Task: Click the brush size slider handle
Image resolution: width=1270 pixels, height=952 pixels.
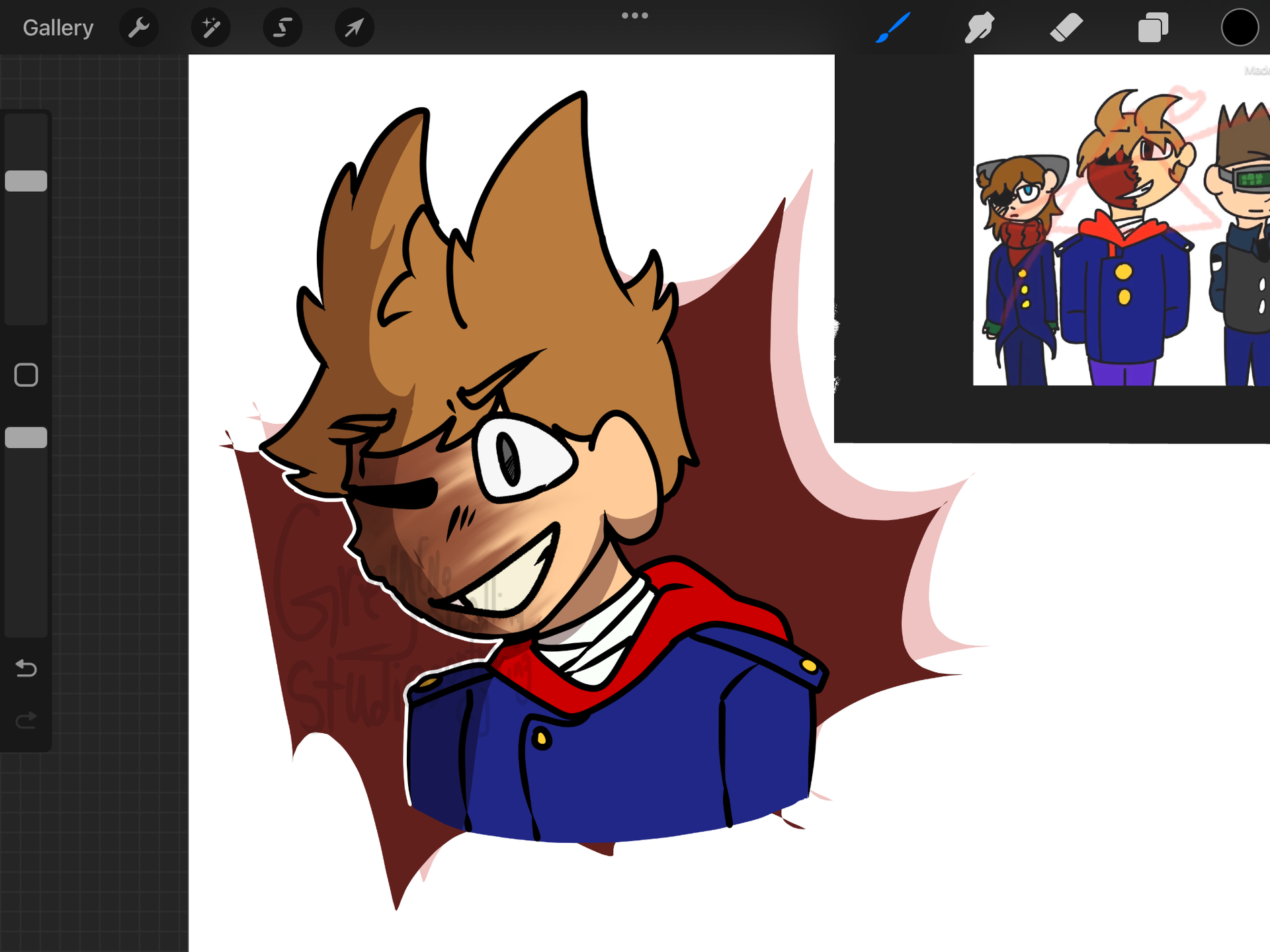Action: tap(26, 181)
